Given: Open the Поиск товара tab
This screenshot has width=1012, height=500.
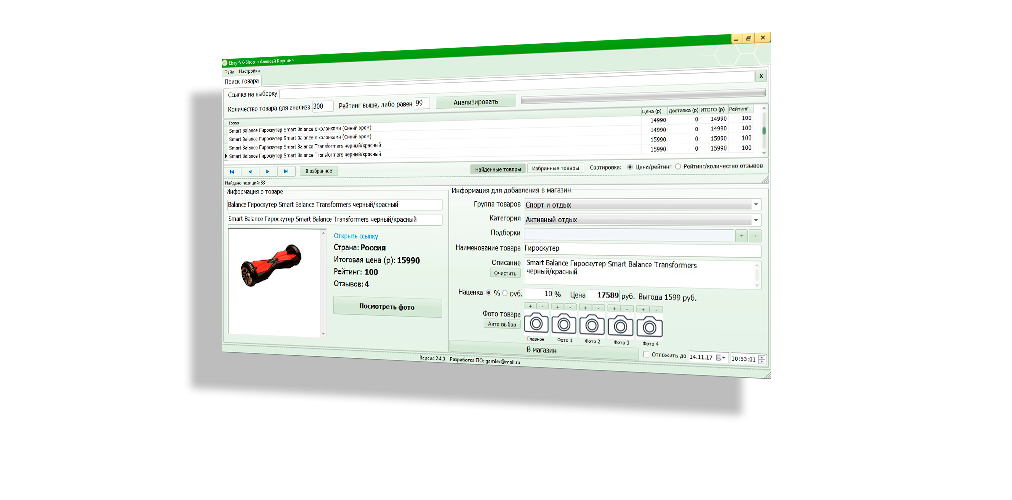Looking at the screenshot, I should tap(241, 81).
